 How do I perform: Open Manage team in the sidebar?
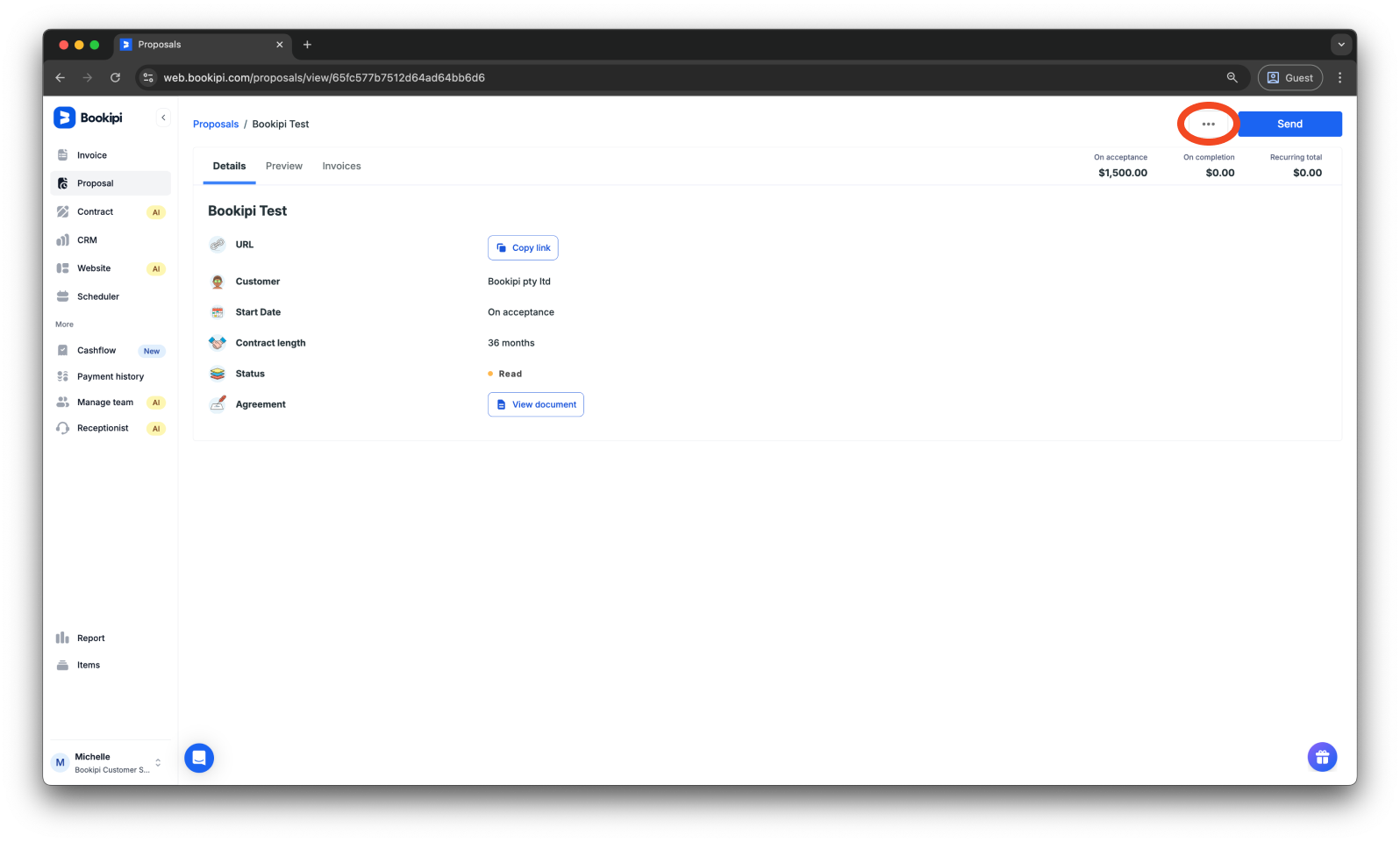(x=111, y=403)
